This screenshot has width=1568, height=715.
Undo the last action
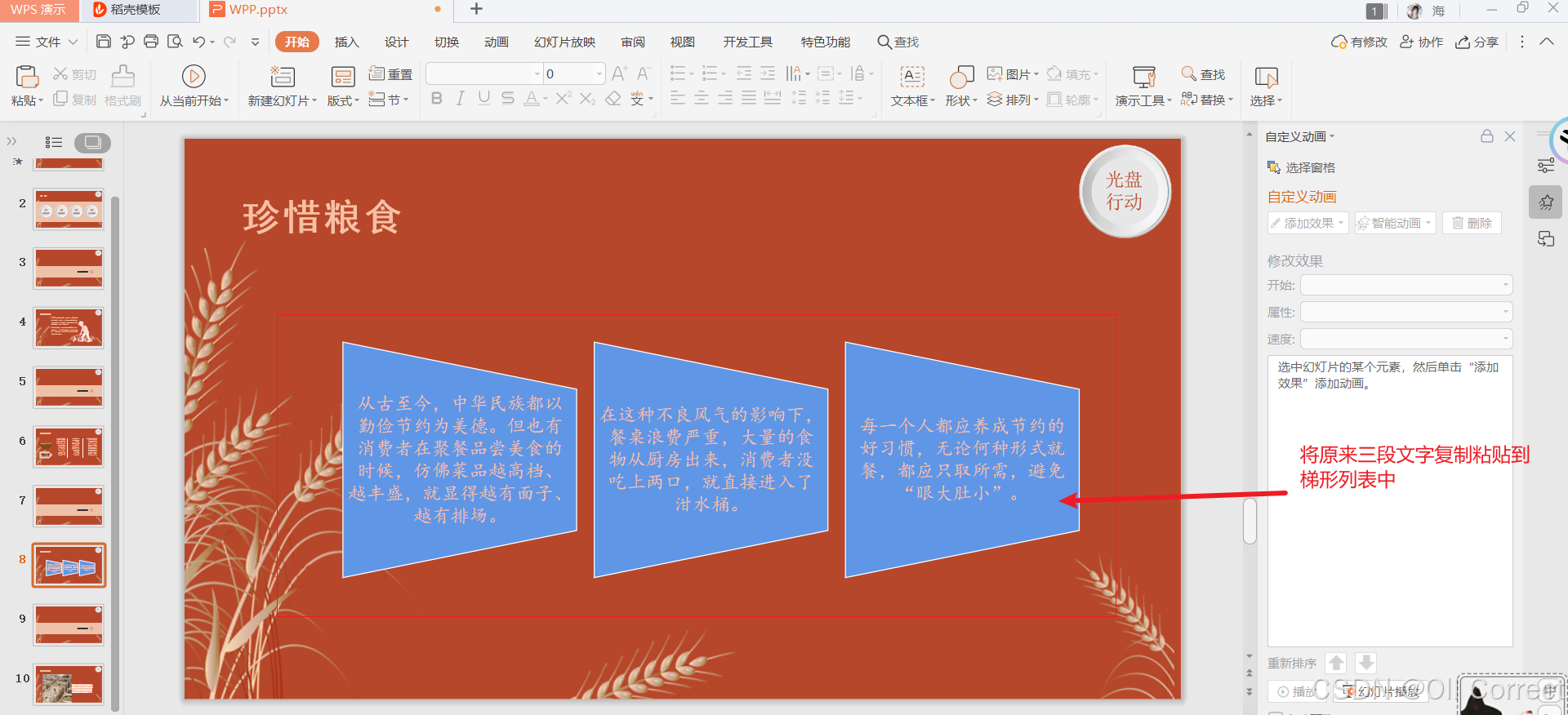coord(198,42)
